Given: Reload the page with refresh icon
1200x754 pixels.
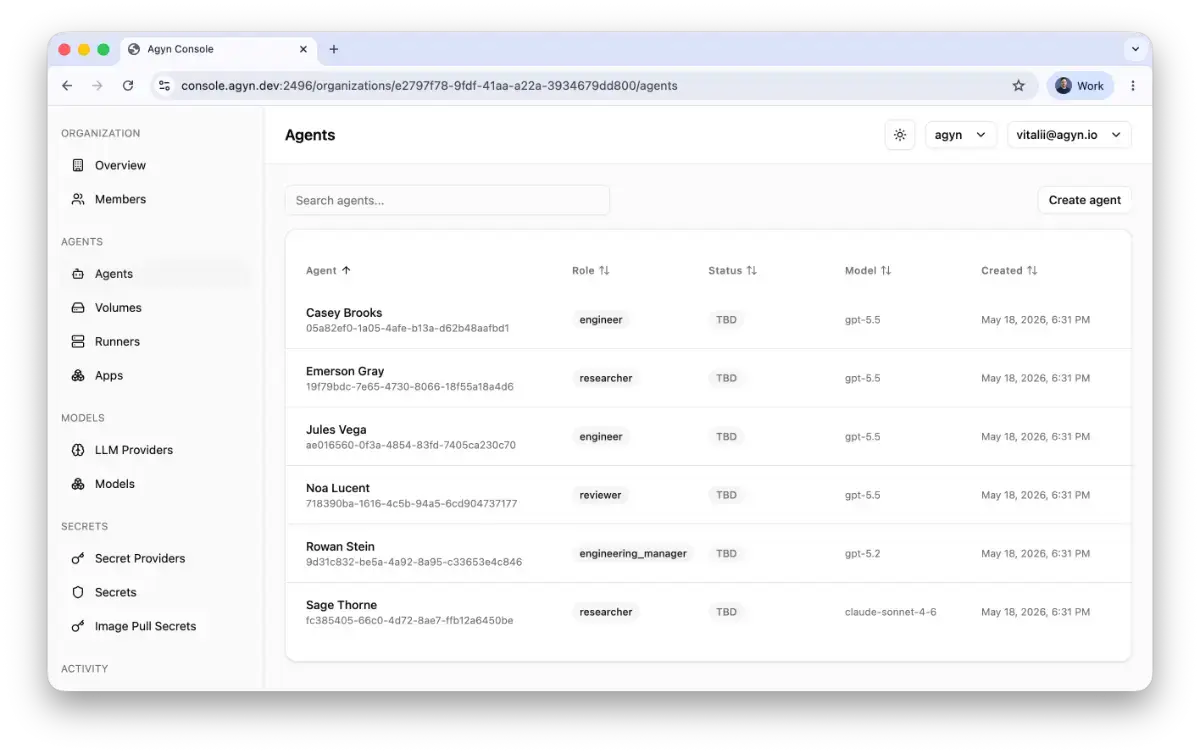Looking at the screenshot, I should pos(128,86).
